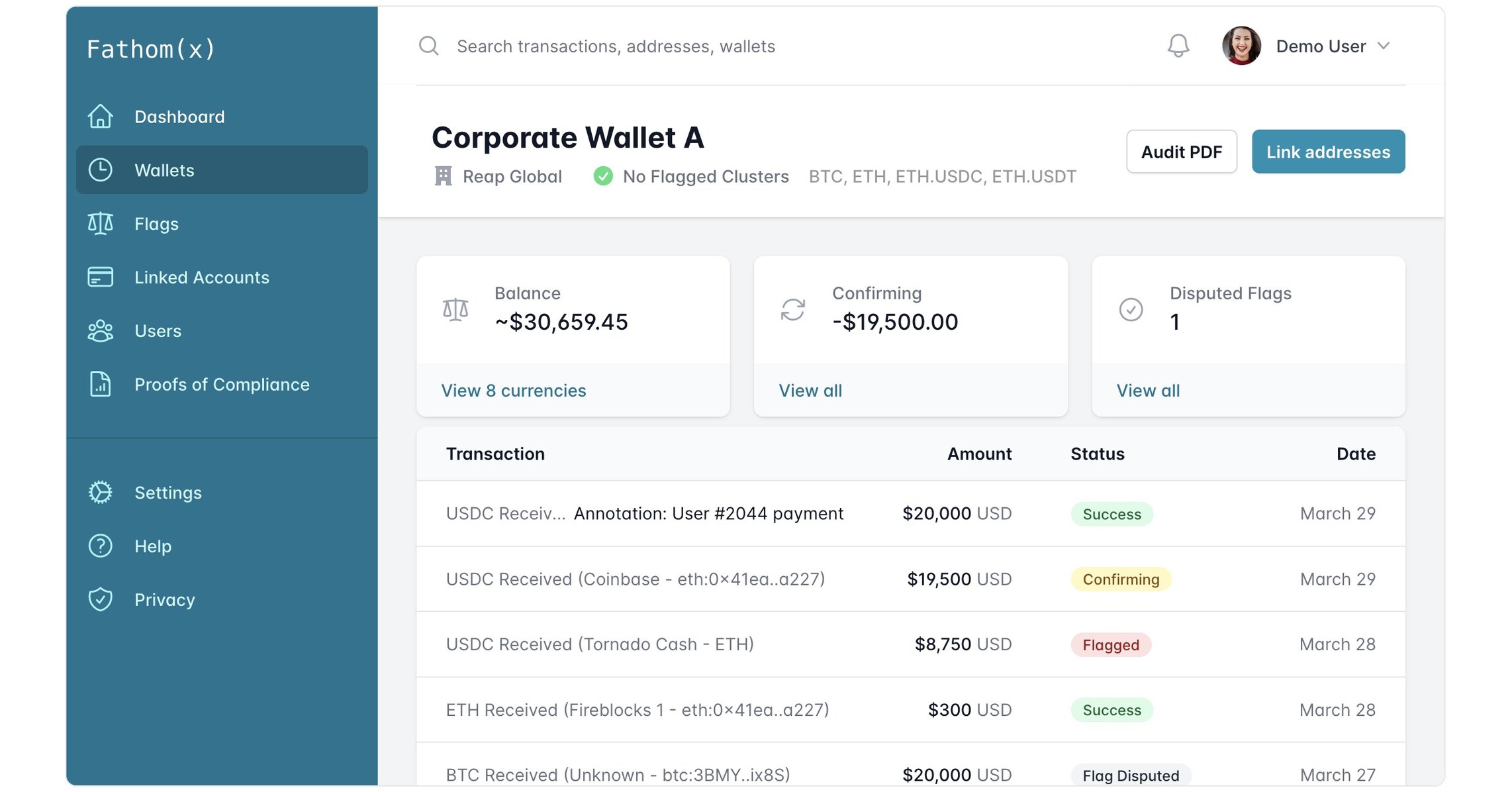Image resolution: width=1512 pixels, height=792 pixels.
Task: Click the notification bell icon
Action: 1177,46
